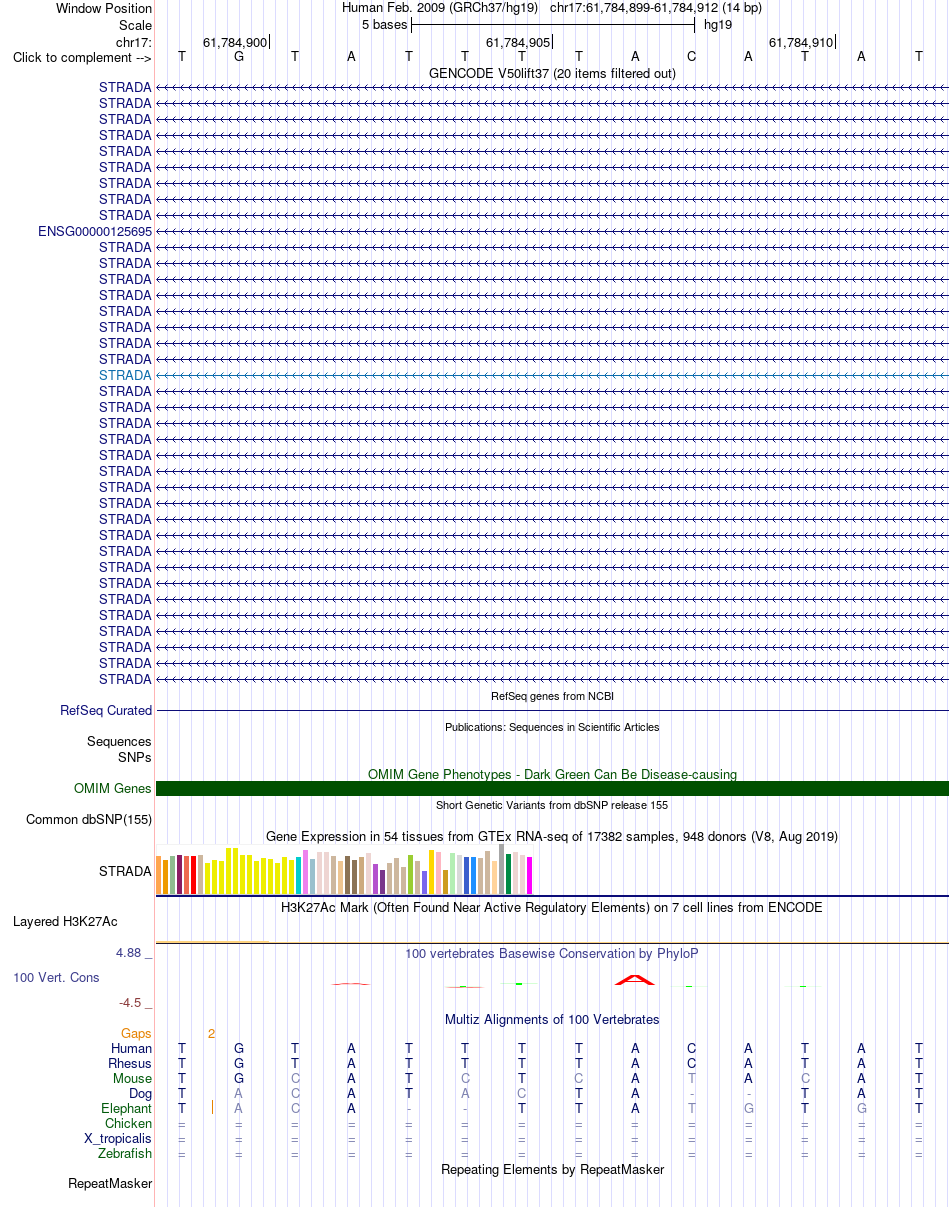Click the 4.88 PhyloP upper value

[134, 953]
